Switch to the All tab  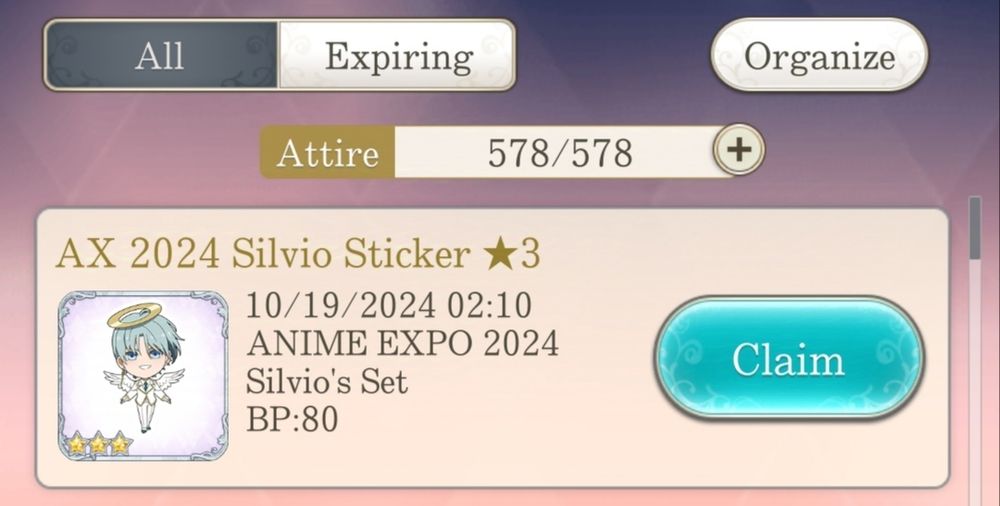click(161, 55)
